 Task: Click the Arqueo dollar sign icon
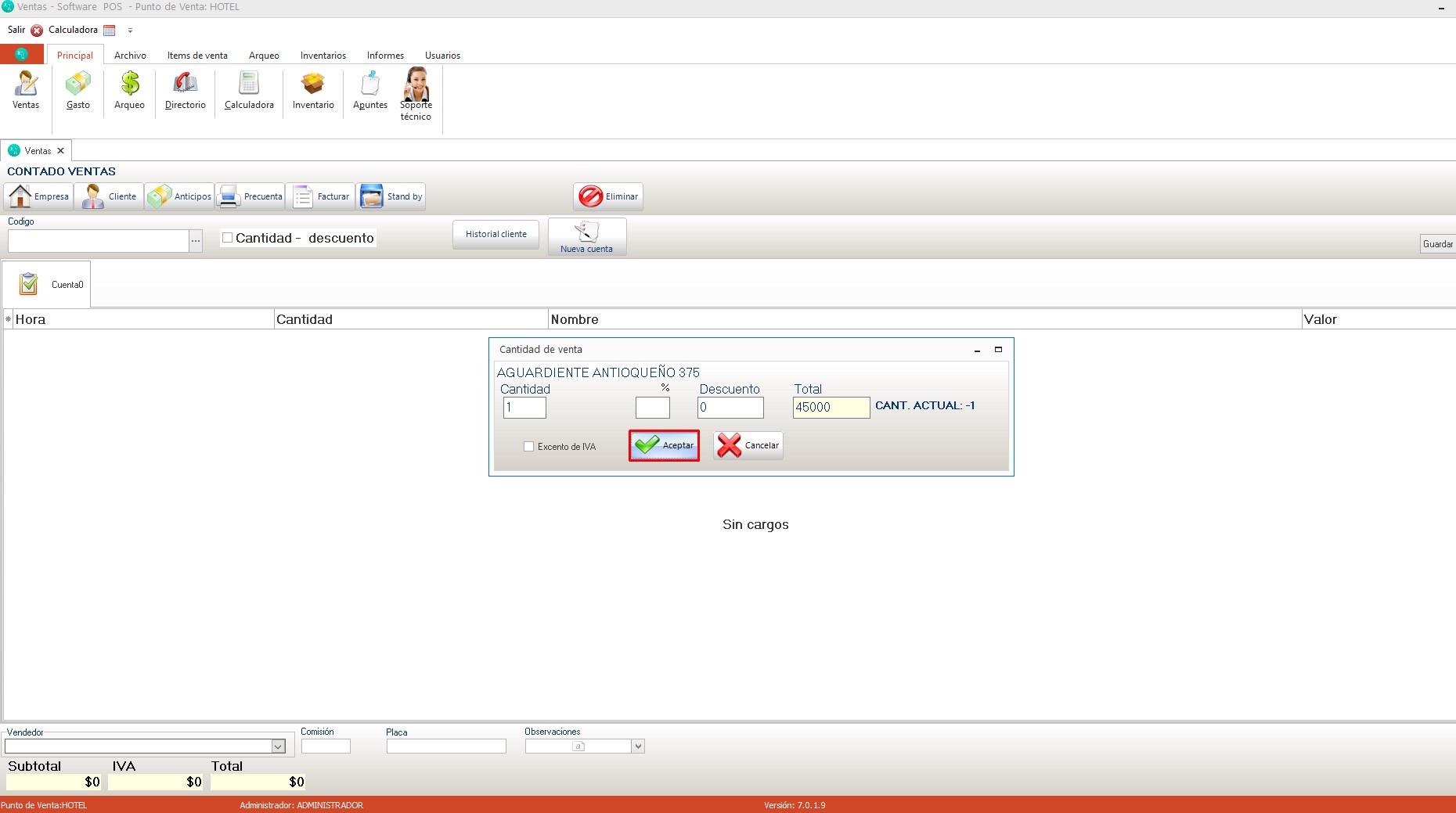tap(129, 85)
